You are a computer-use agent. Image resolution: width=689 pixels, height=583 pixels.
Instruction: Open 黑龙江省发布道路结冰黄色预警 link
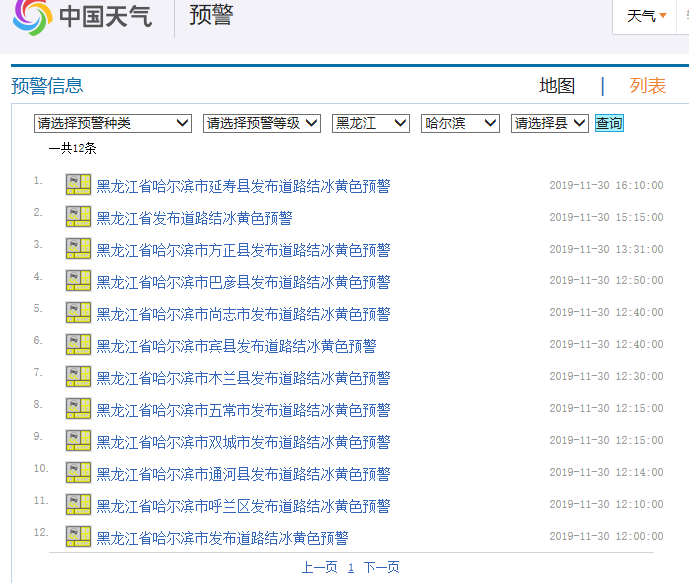click(194, 218)
